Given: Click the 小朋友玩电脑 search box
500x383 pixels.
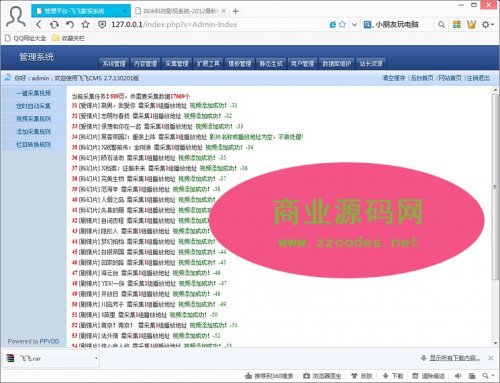Looking at the screenshot, I should (x=397, y=24).
